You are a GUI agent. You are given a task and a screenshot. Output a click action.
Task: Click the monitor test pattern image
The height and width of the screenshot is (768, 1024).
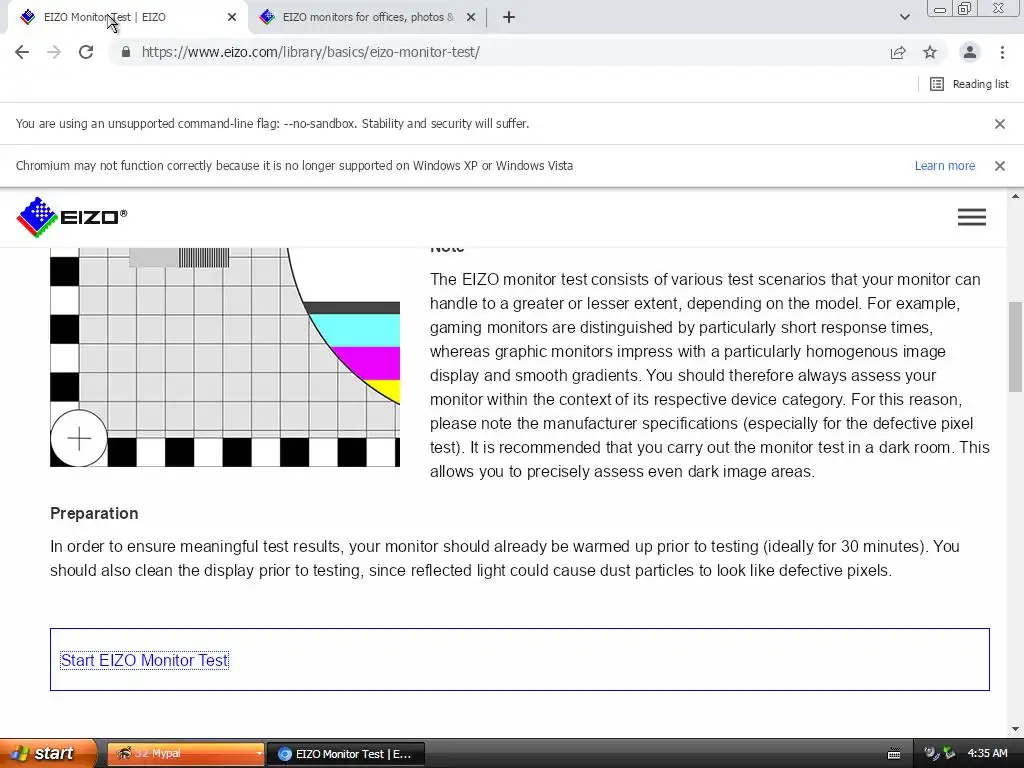coord(225,357)
